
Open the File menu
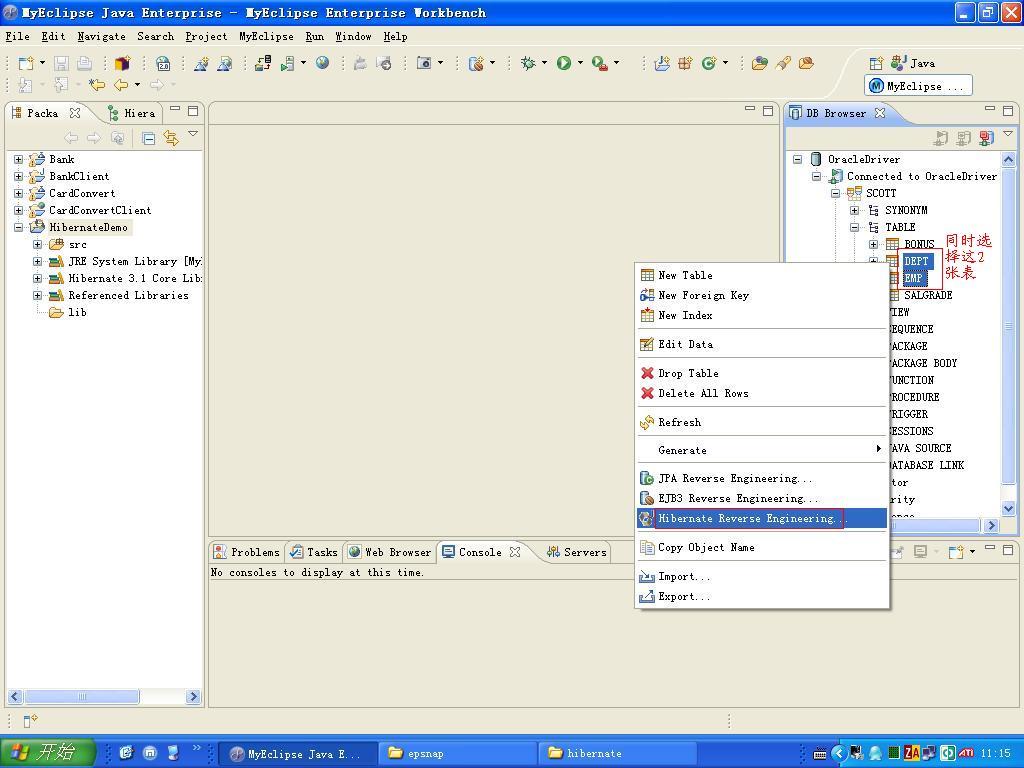tap(18, 36)
